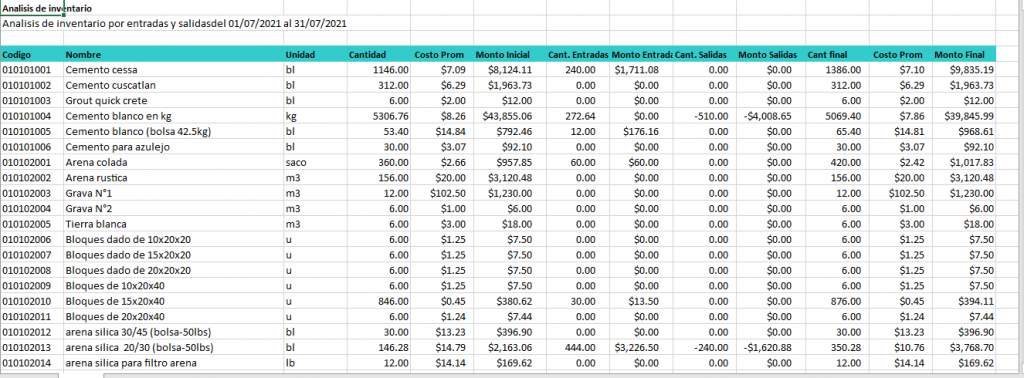
Task: Select the Codigo column header
Action: point(32,54)
